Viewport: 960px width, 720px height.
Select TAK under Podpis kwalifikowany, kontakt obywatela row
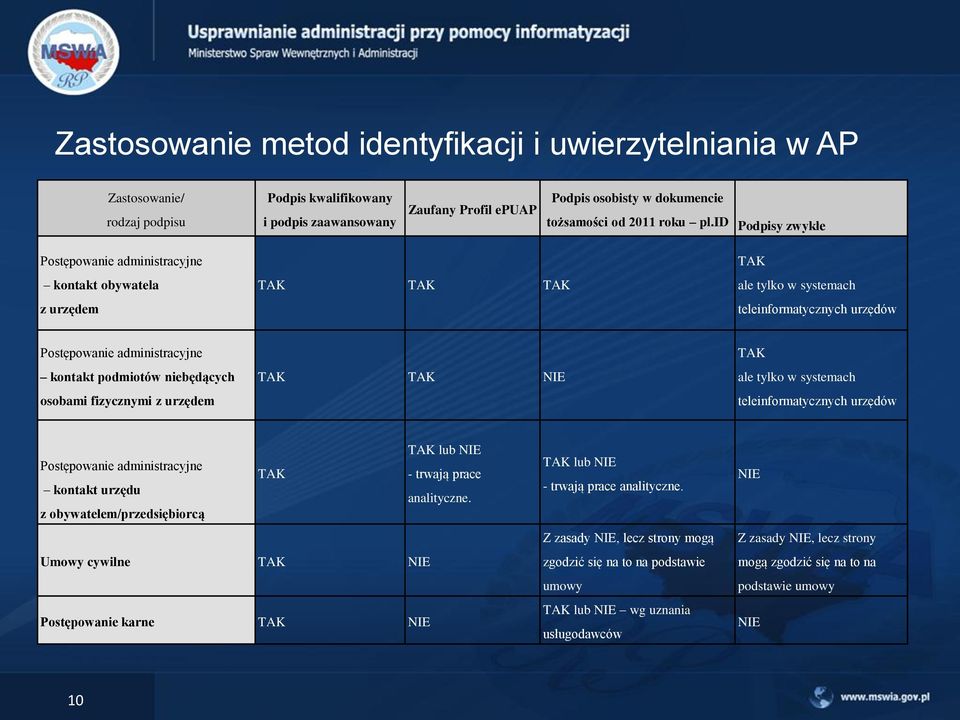point(271,285)
